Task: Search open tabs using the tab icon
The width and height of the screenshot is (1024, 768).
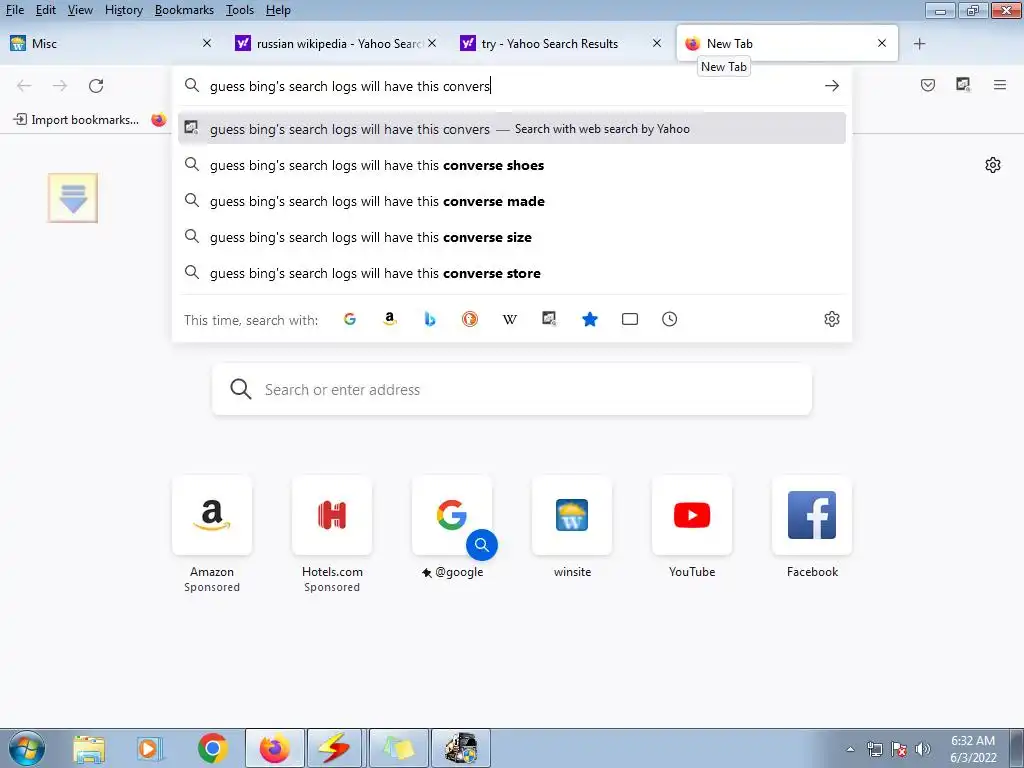Action: [630, 319]
